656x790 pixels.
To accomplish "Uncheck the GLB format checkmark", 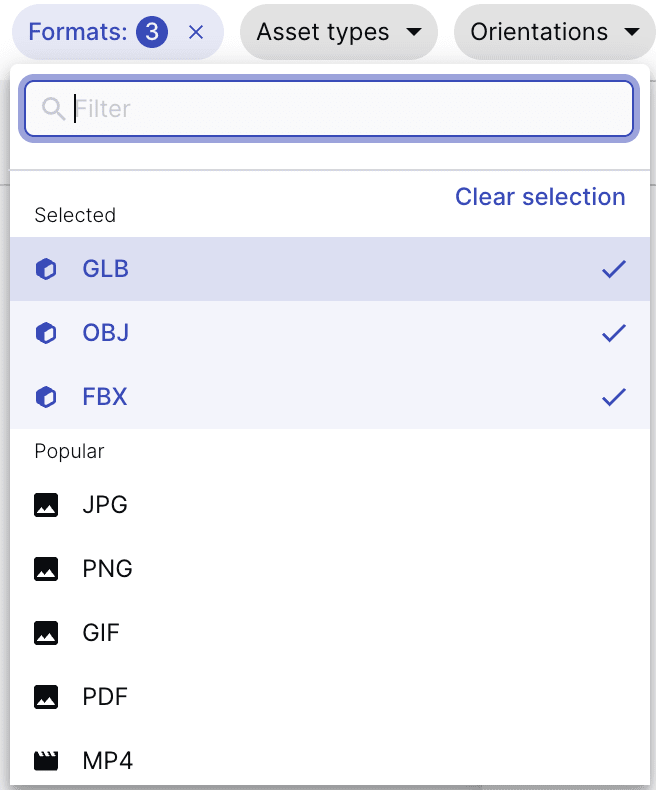I will tap(614, 269).
